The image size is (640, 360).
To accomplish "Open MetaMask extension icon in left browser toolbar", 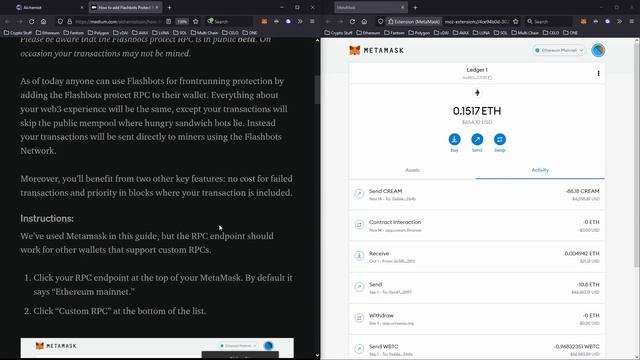I will [x=264, y=21].
